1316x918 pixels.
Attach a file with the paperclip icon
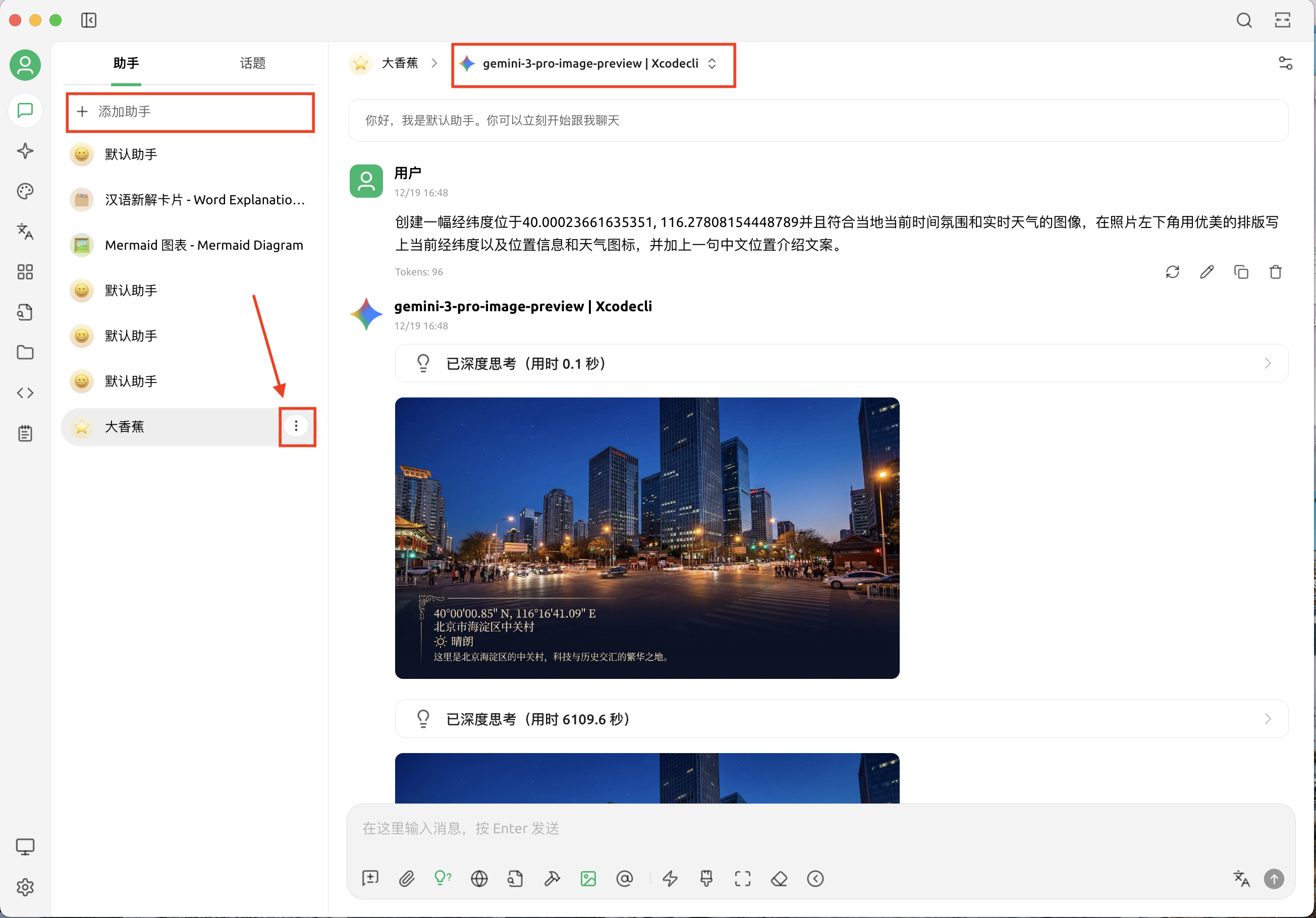[407, 879]
